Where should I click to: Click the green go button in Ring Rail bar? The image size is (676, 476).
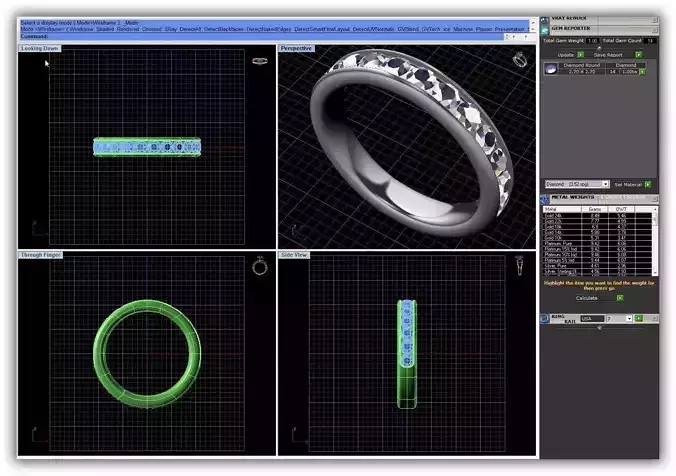(638, 319)
